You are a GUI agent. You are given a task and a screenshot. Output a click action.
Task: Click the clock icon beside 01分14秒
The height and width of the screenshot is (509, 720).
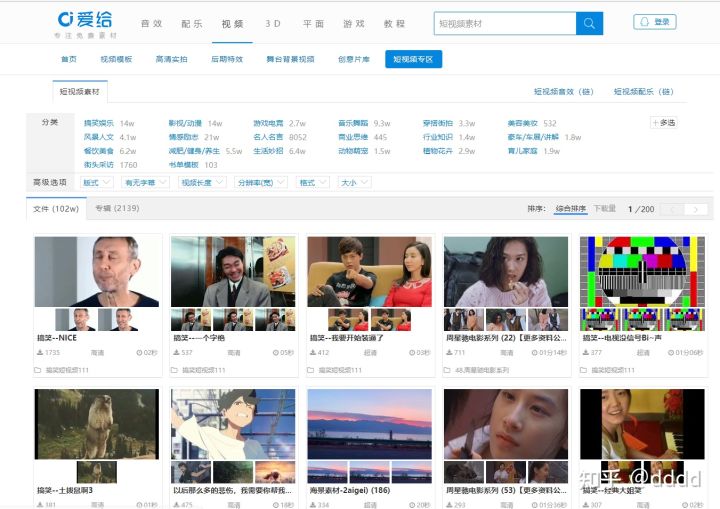tap(534, 353)
